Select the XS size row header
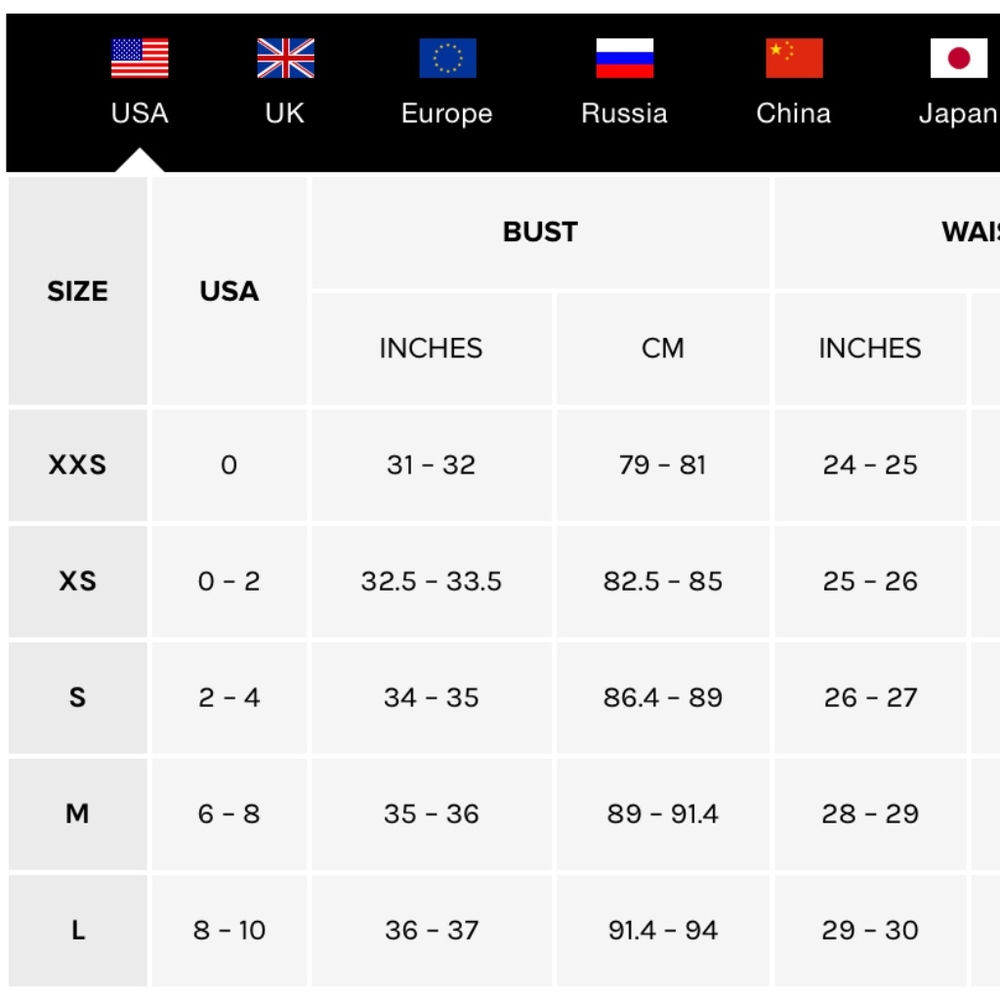 pos(77,581)
